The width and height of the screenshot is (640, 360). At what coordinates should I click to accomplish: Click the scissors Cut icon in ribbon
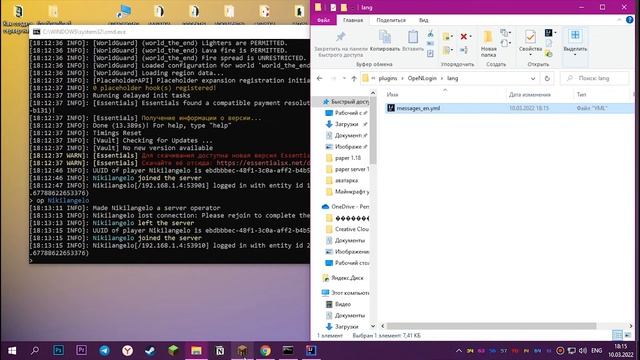(430, 34)
